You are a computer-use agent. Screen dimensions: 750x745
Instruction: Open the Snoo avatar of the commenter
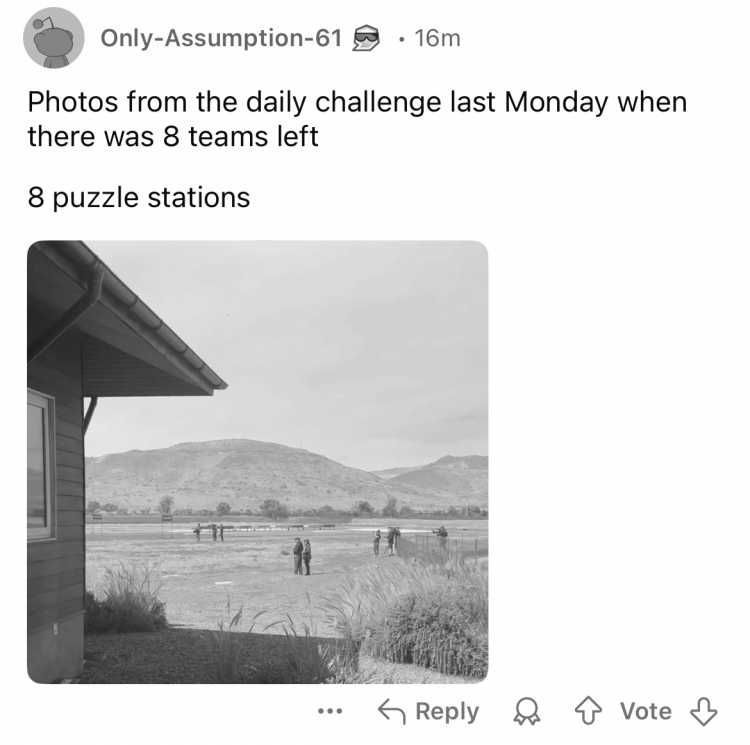54,38
